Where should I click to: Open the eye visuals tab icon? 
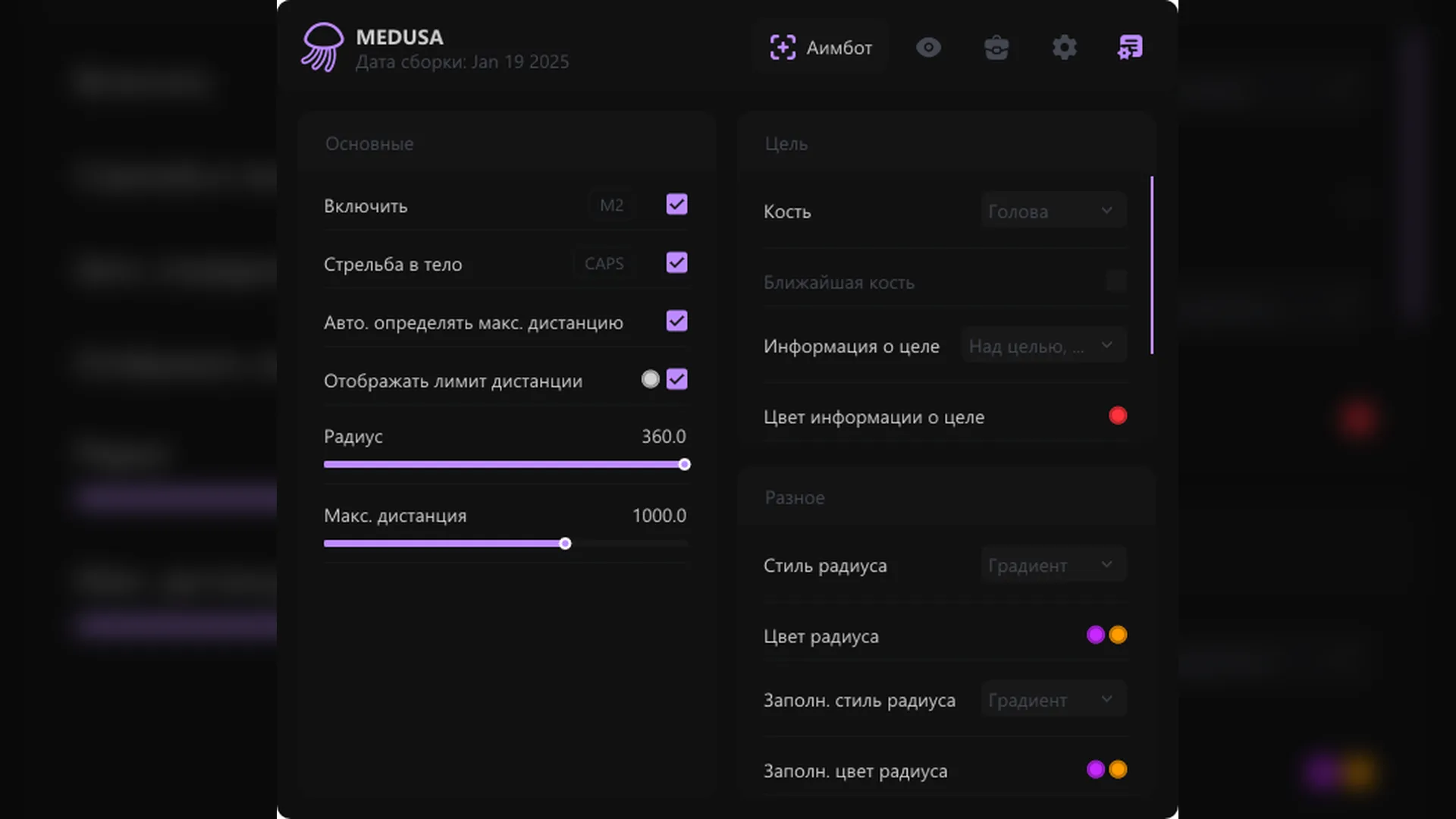coord(928,47)
